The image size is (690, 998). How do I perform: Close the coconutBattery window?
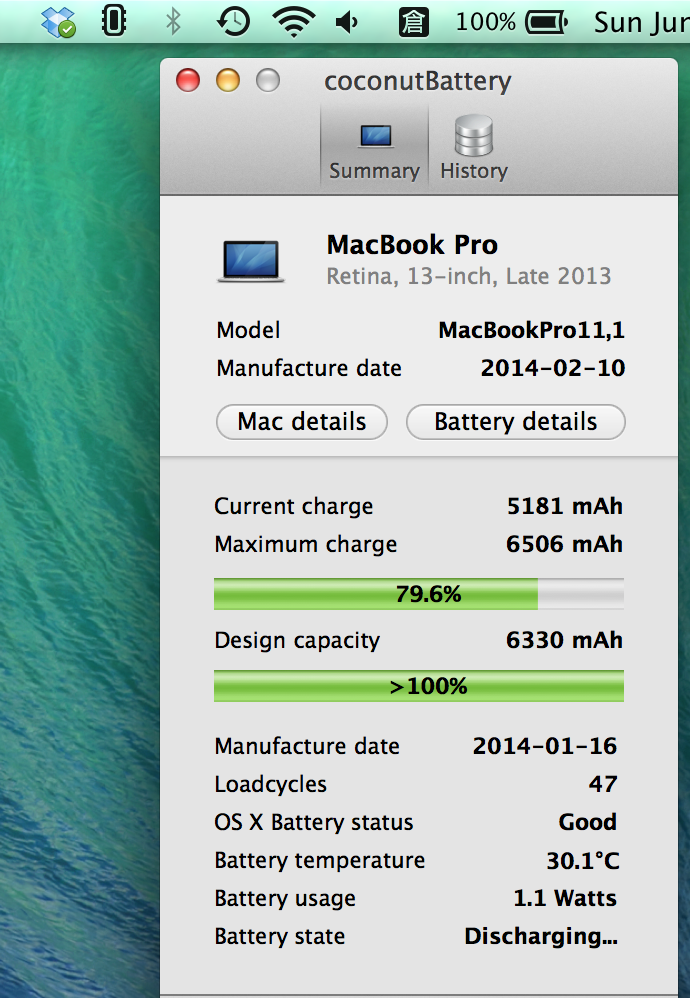pos(188,81)
